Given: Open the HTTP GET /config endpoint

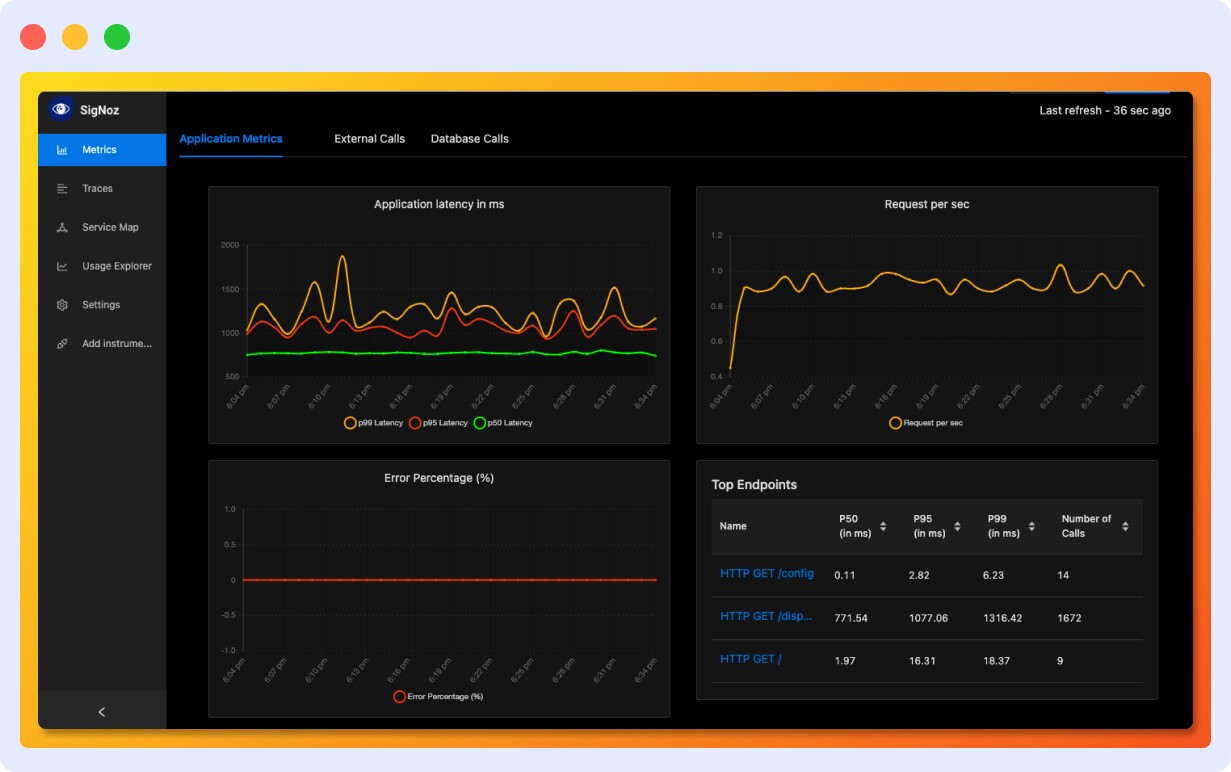Looking at the screenshot, I should pyautogui.click(x=766, y=575).
